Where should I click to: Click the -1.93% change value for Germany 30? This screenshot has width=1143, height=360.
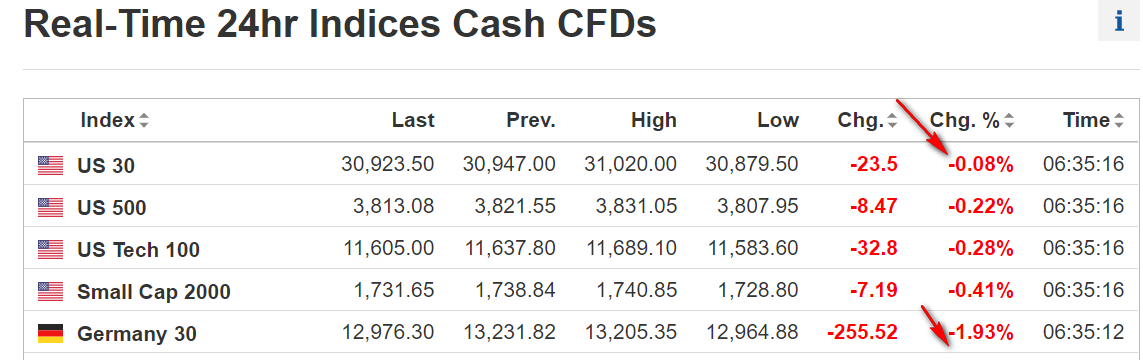point(980,334)
